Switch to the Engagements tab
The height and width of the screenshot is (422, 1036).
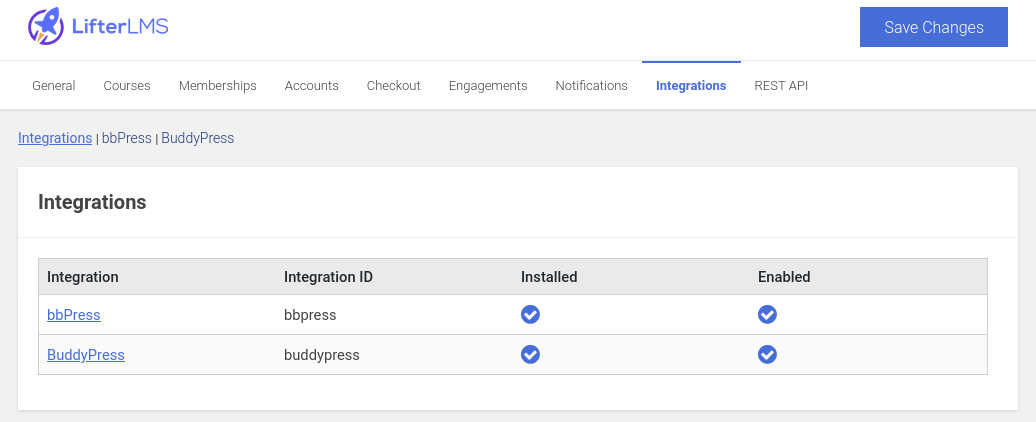(488, 86)
